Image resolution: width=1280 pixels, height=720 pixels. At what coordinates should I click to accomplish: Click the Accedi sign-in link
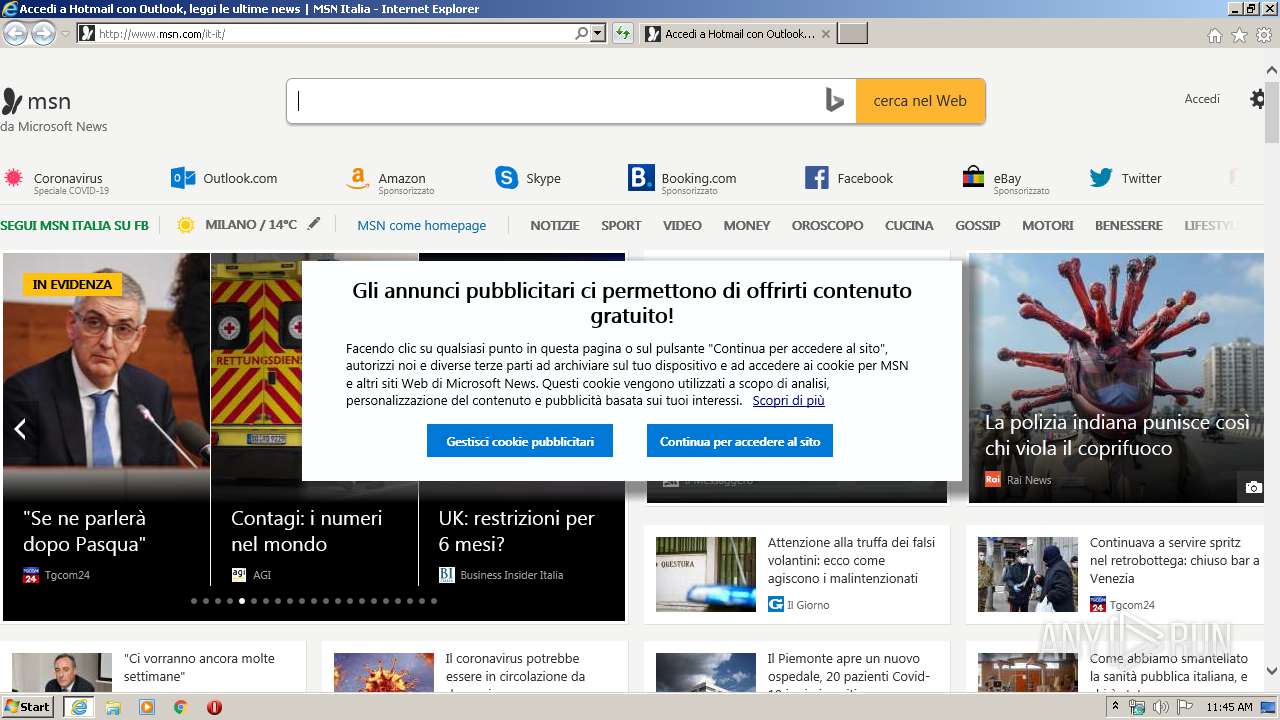coord(1202,99)
